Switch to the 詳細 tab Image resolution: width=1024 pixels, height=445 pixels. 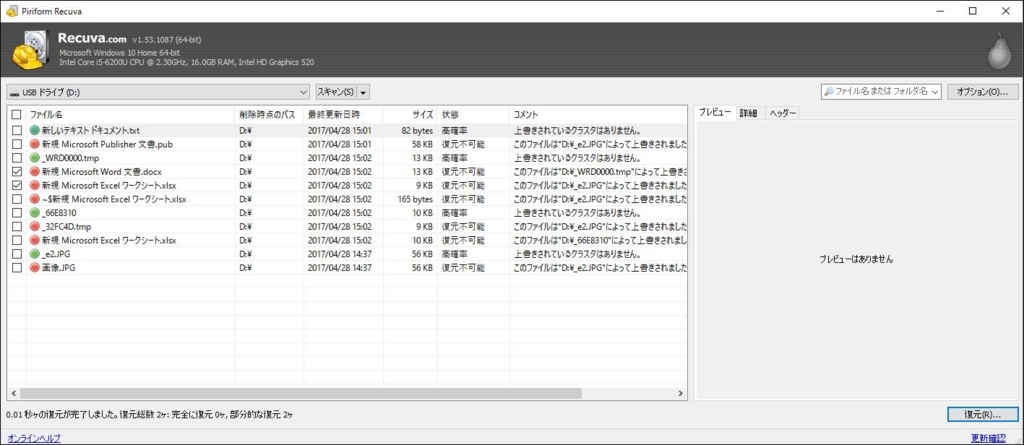pos(748,113)
